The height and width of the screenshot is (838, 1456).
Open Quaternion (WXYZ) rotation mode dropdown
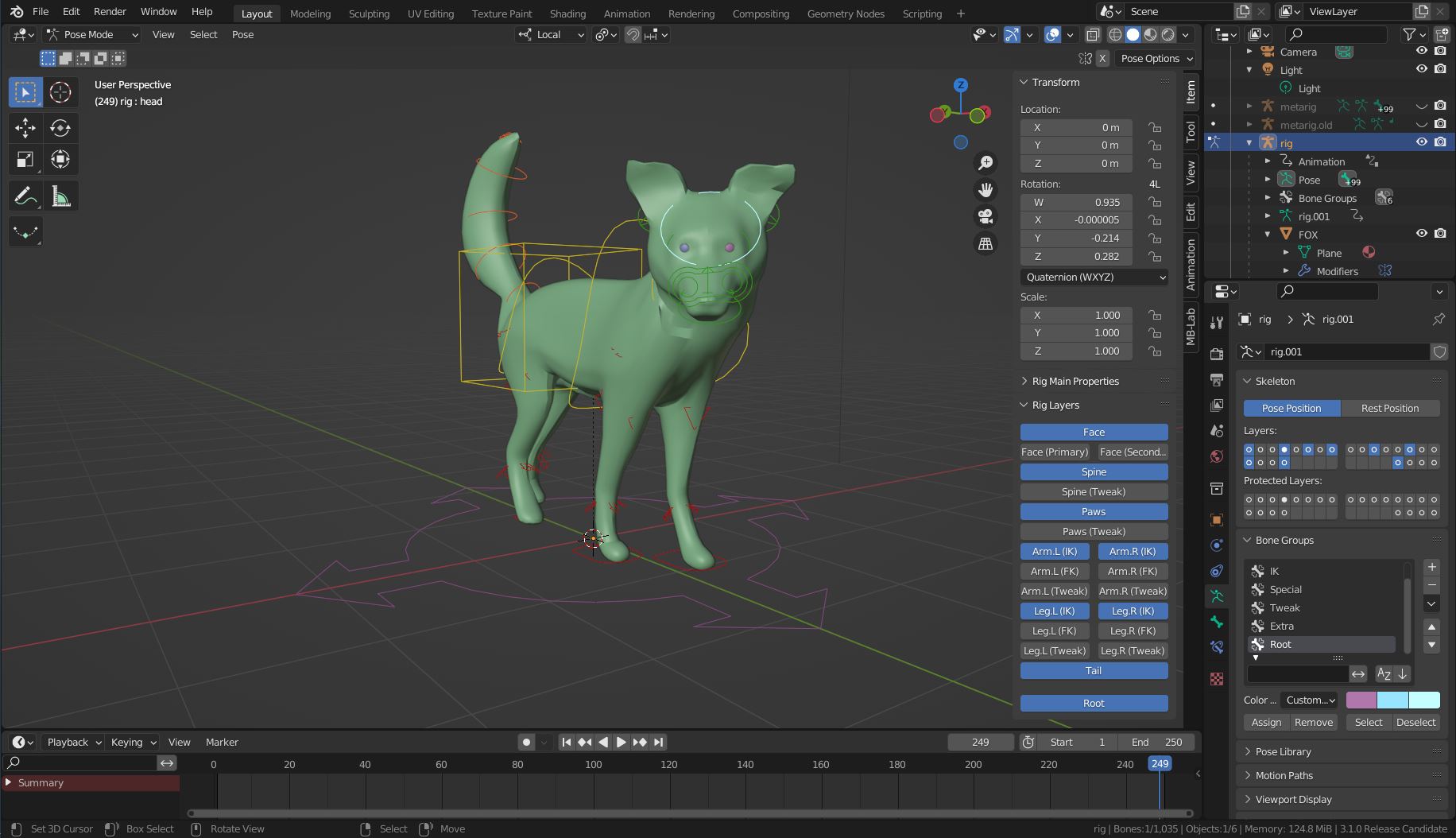tap(1094, 277)
